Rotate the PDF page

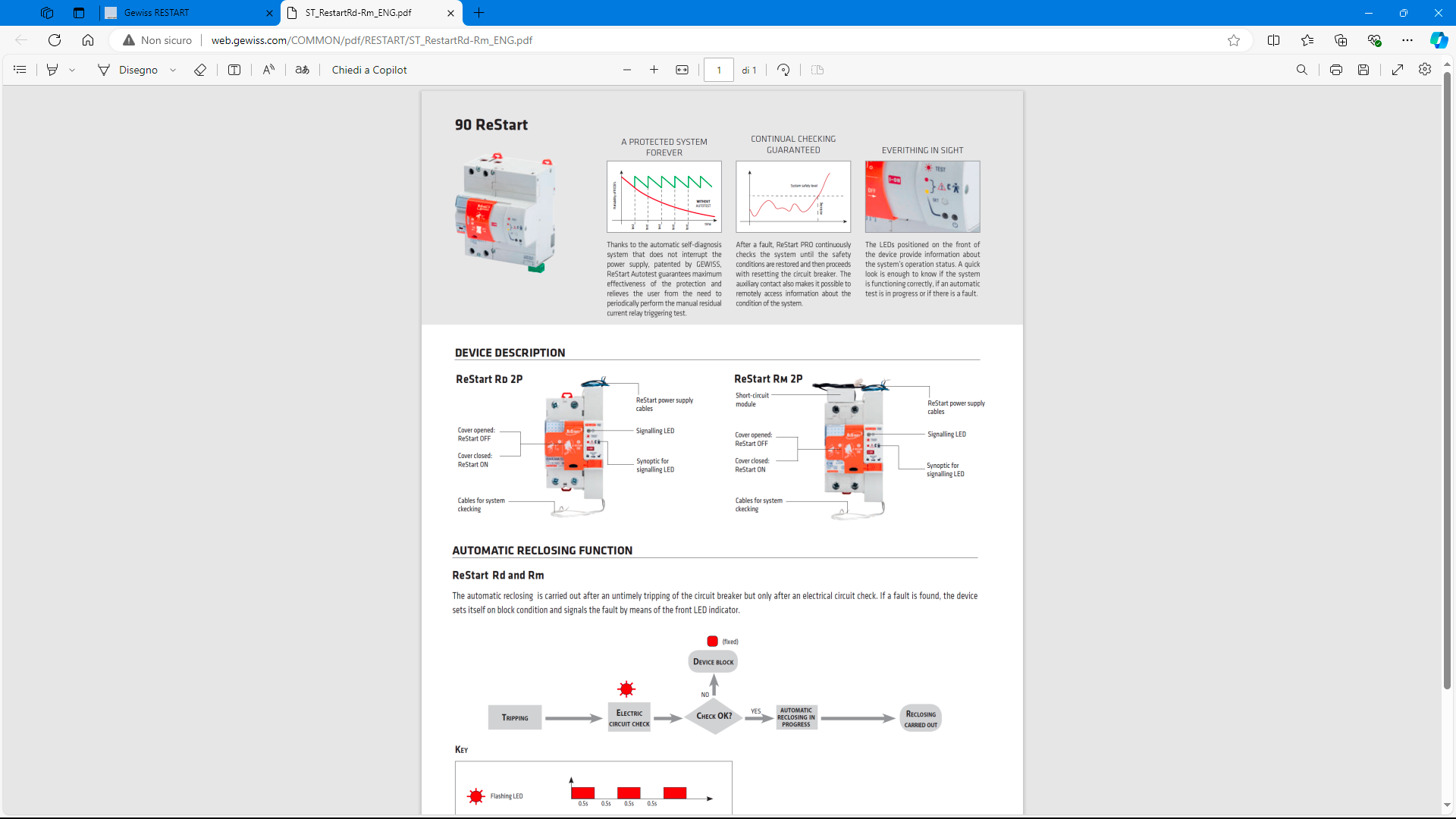pyautogui.click(x=783, y=70)
